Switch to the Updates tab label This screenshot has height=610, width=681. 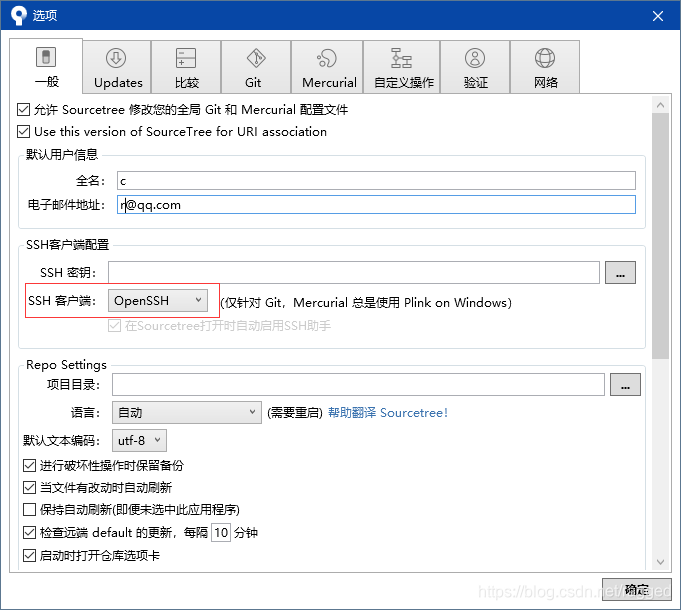pyautogui.click(x=118, y=82)
